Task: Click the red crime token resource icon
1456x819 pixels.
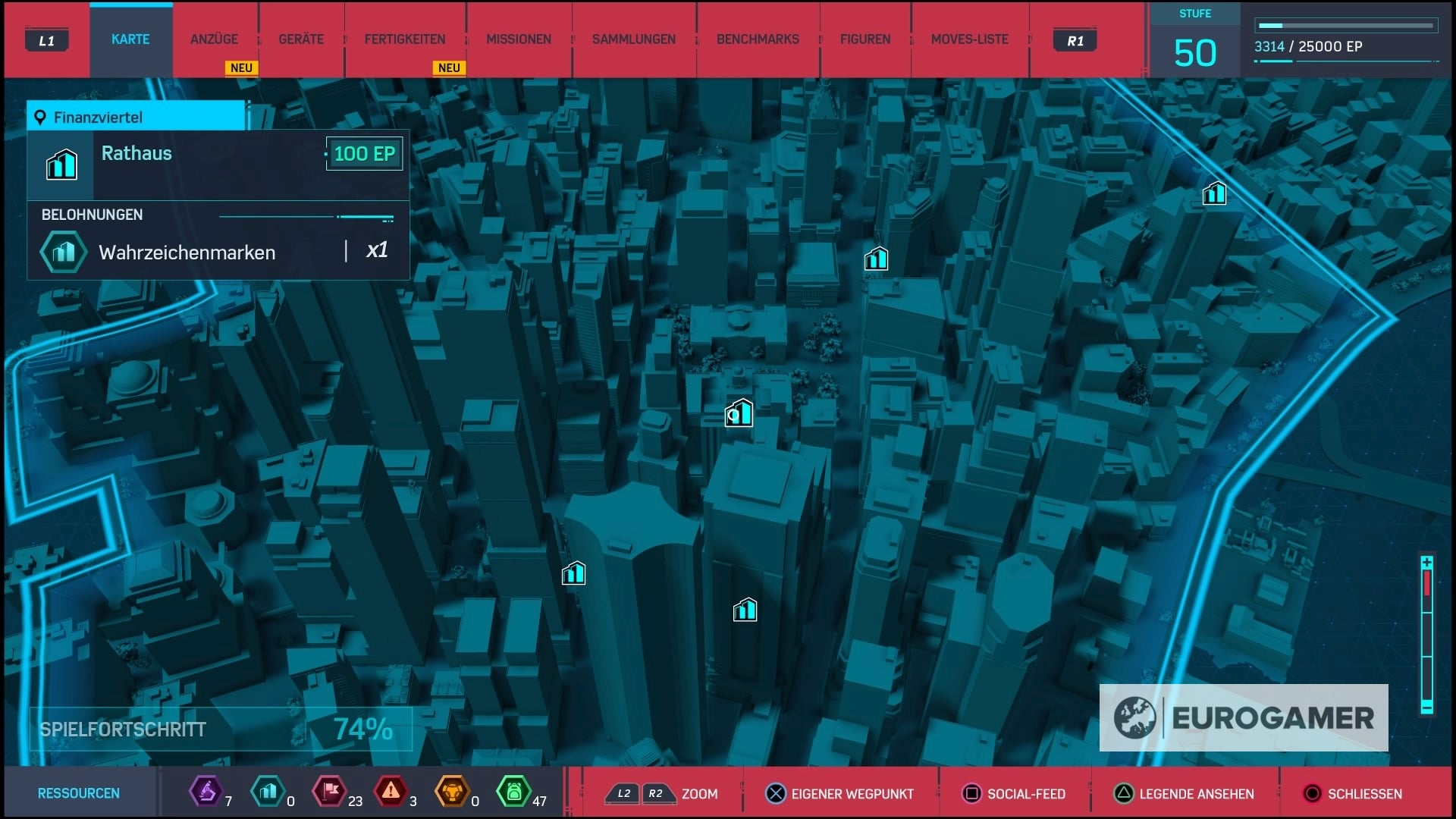Action: coord(391,792)
